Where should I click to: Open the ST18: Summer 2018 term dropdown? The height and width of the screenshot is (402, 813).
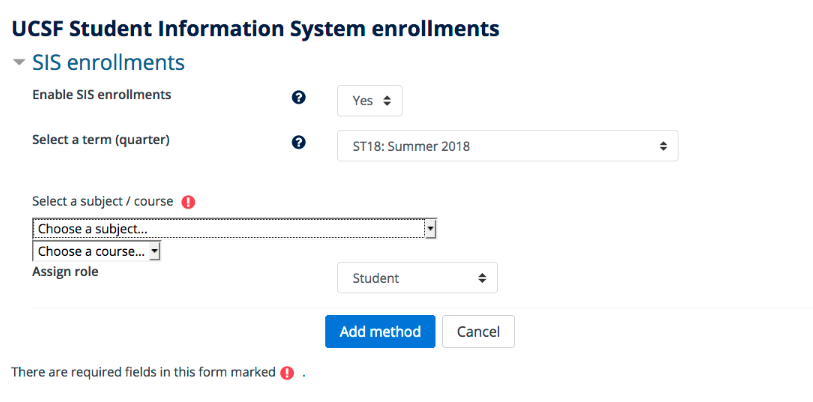(508, 146)
